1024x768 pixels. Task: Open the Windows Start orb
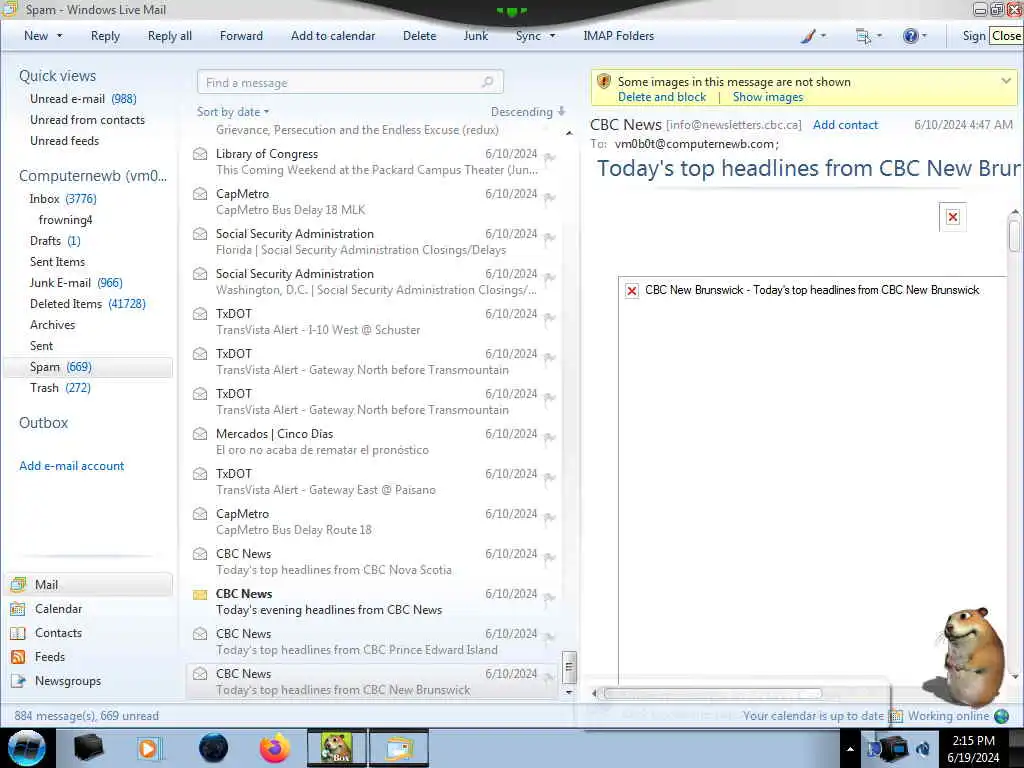pyautogui.click(x=27, y=748)
